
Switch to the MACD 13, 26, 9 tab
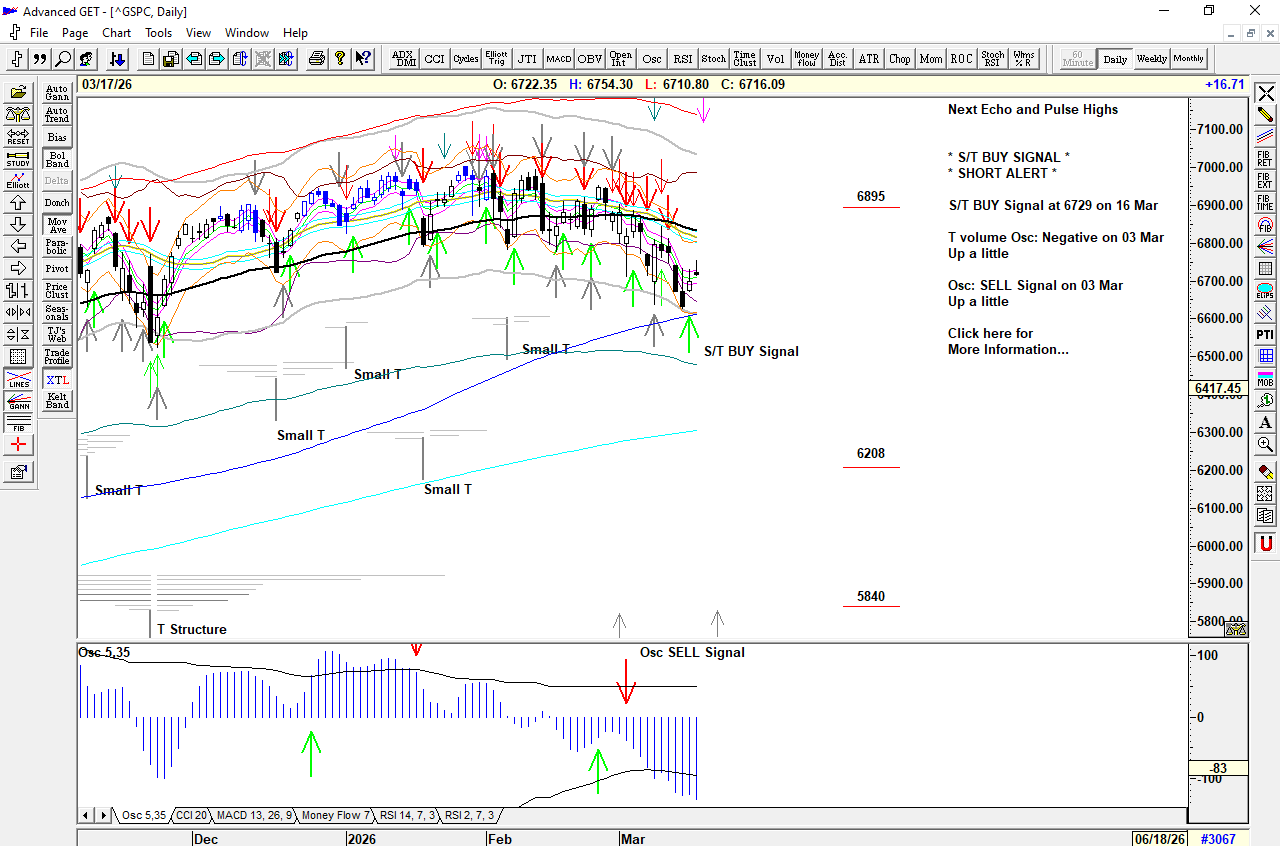254,815
